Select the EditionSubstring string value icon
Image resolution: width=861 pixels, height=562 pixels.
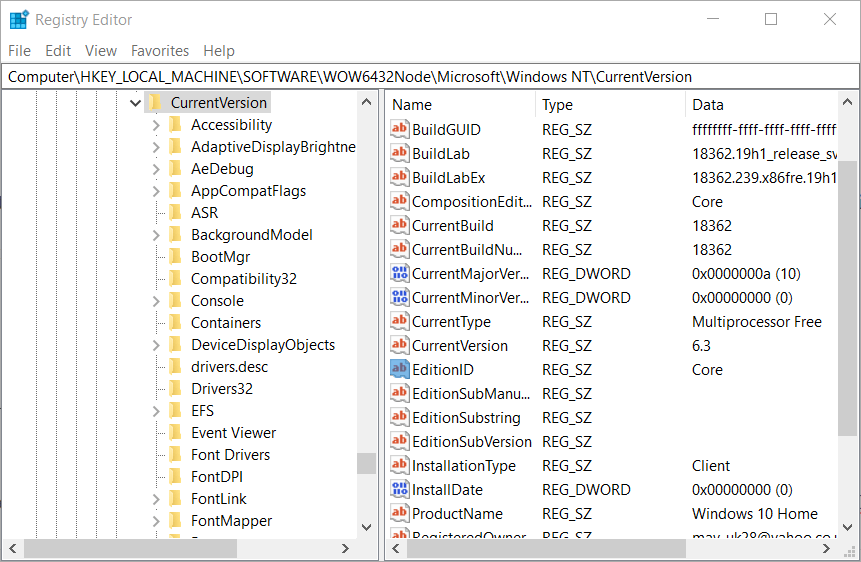400,417
